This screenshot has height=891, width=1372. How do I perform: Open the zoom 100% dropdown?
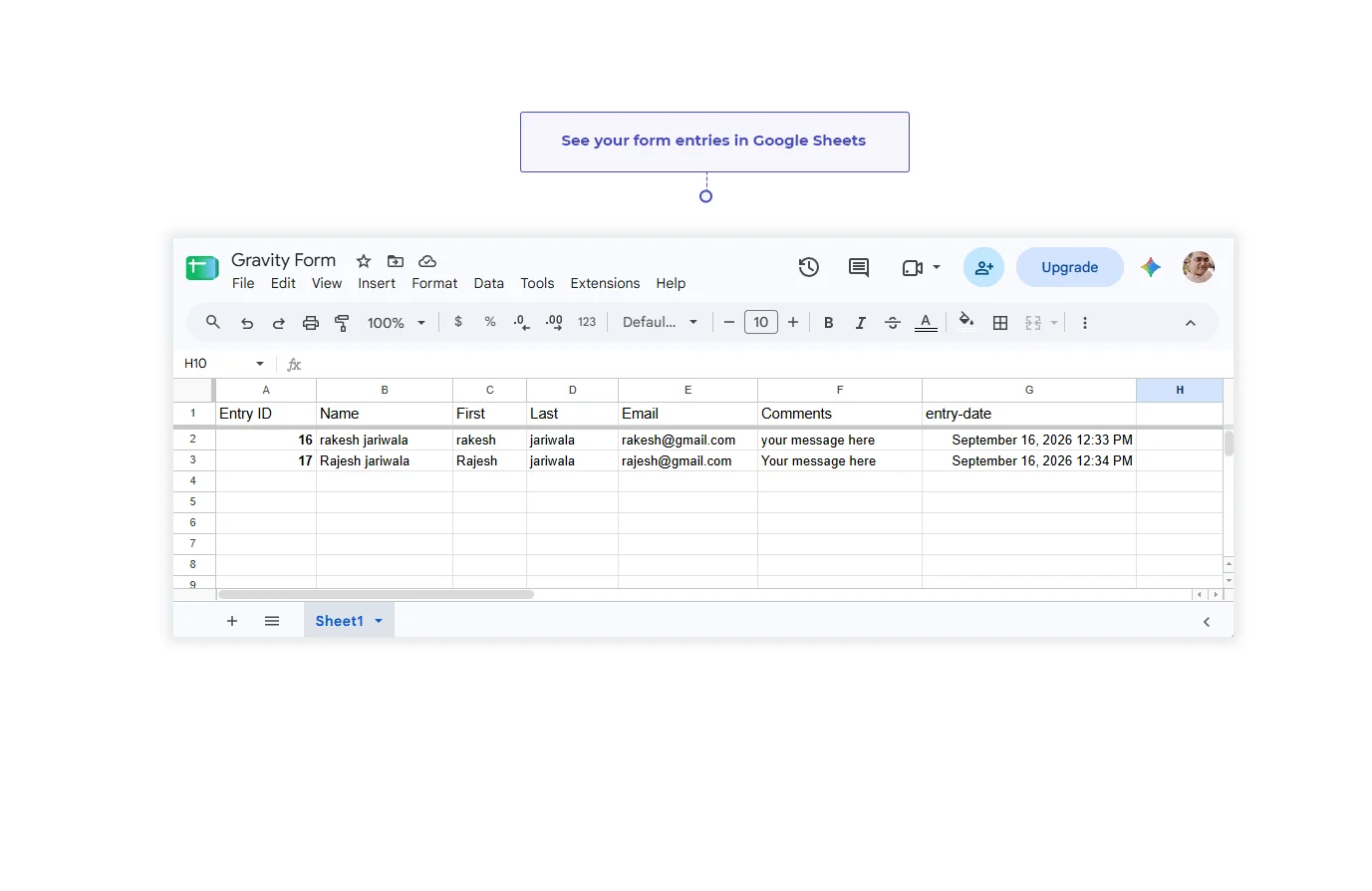point(397,323)
